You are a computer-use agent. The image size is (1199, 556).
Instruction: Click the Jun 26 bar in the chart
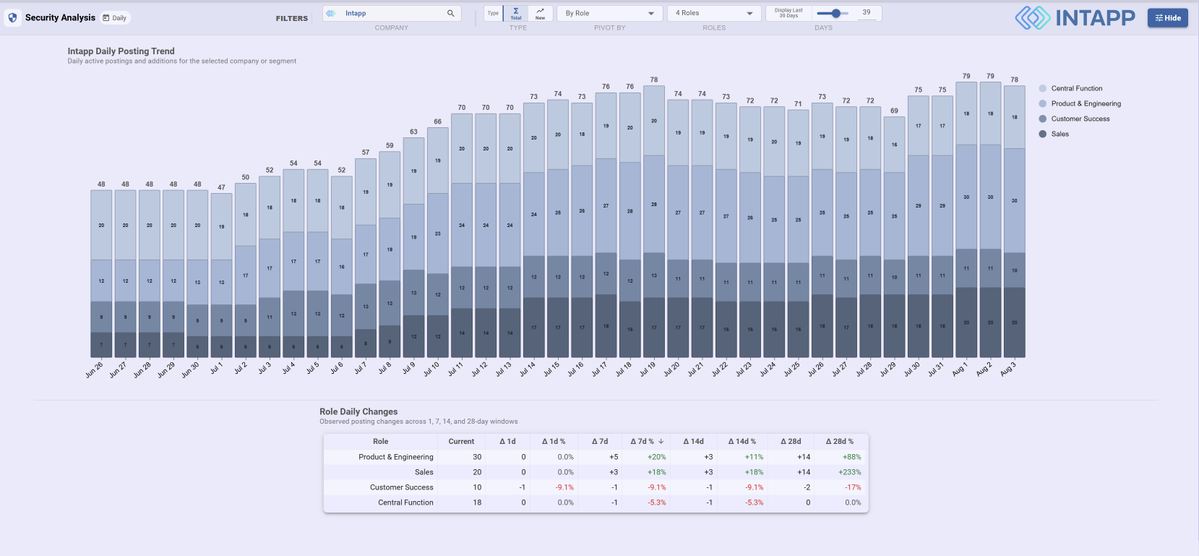[102, 274]
